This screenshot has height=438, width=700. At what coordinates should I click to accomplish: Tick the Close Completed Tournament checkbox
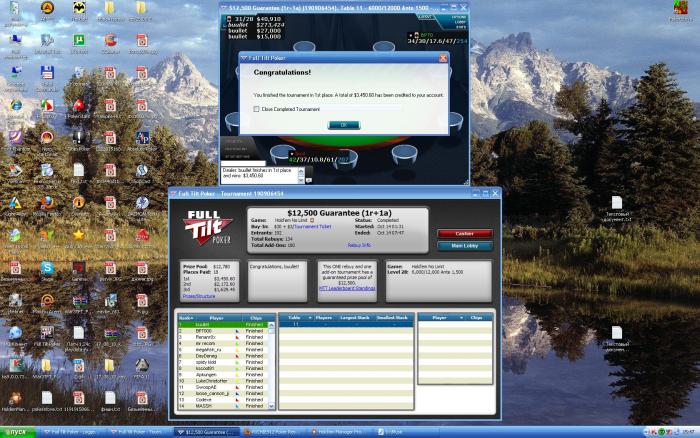256,109
